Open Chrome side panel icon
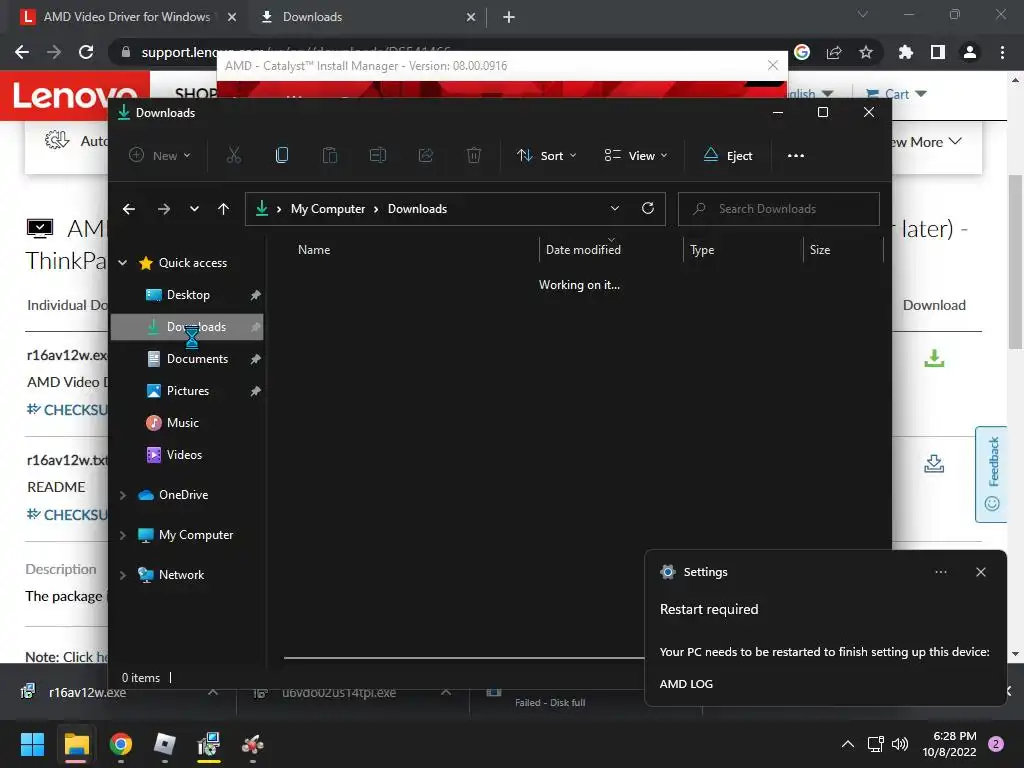Screen dimensions: 1024x768 click(x=938, y=52)
